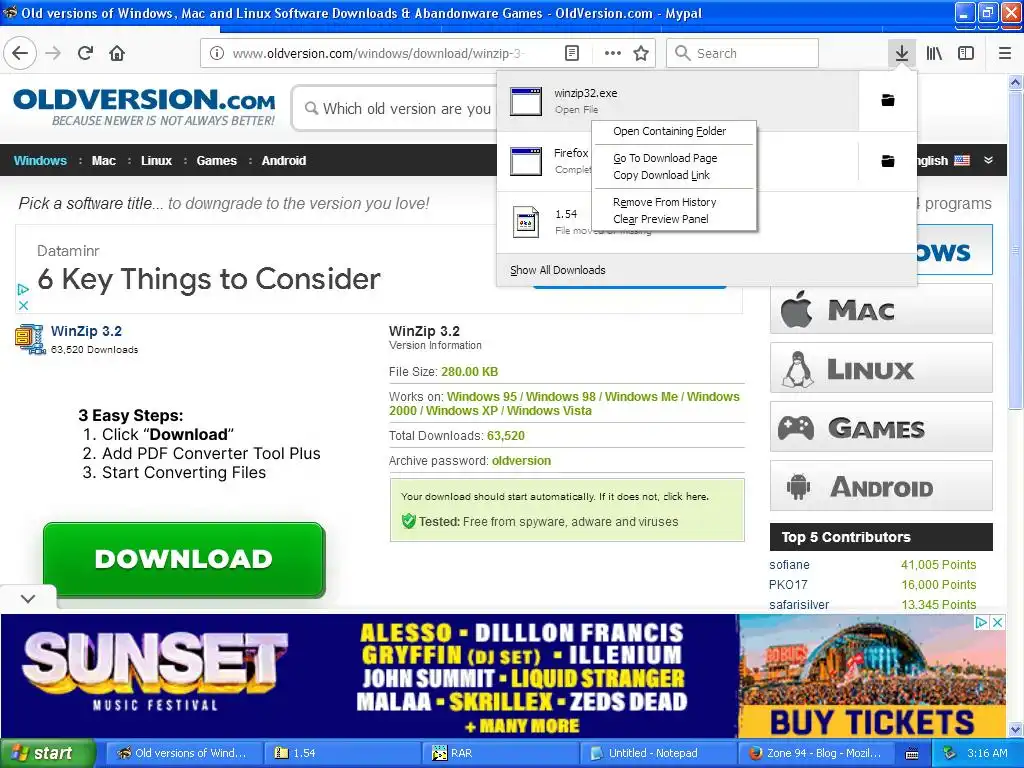The height and width of the screenshot is (768, 1024).
Task: Click the WinZip 3.2 program icon
Action: click(30, 338)
